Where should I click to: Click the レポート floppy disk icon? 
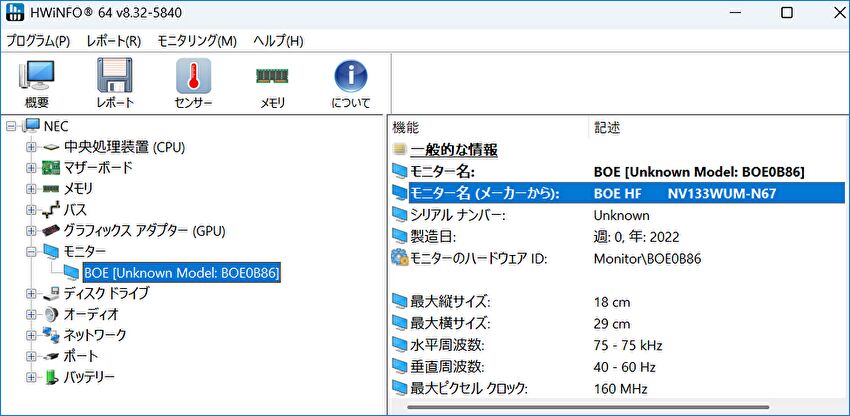pyautogui.click(x=115, y=83)
